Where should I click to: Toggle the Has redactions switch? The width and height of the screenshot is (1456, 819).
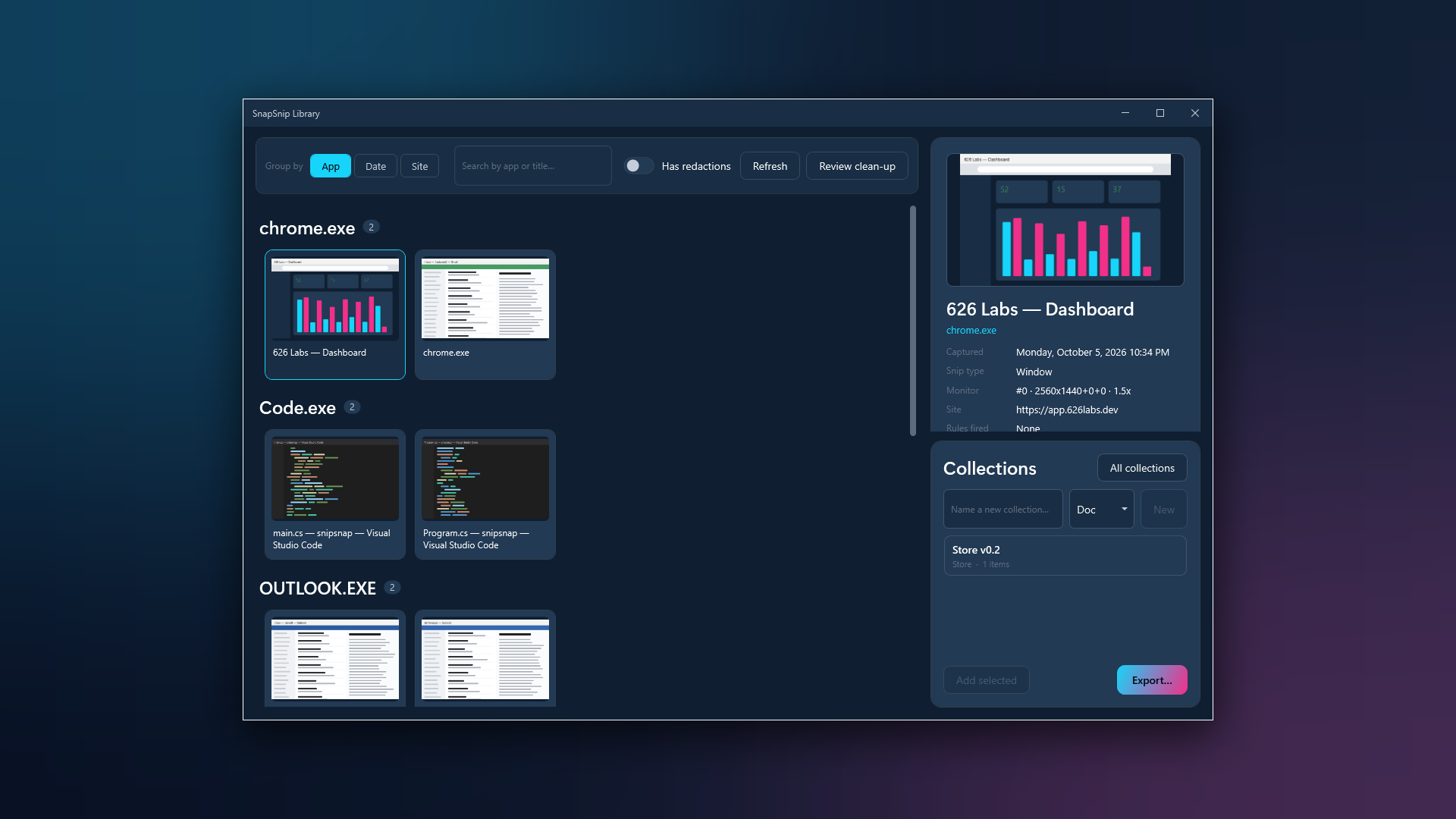click(x=639, y=166)
